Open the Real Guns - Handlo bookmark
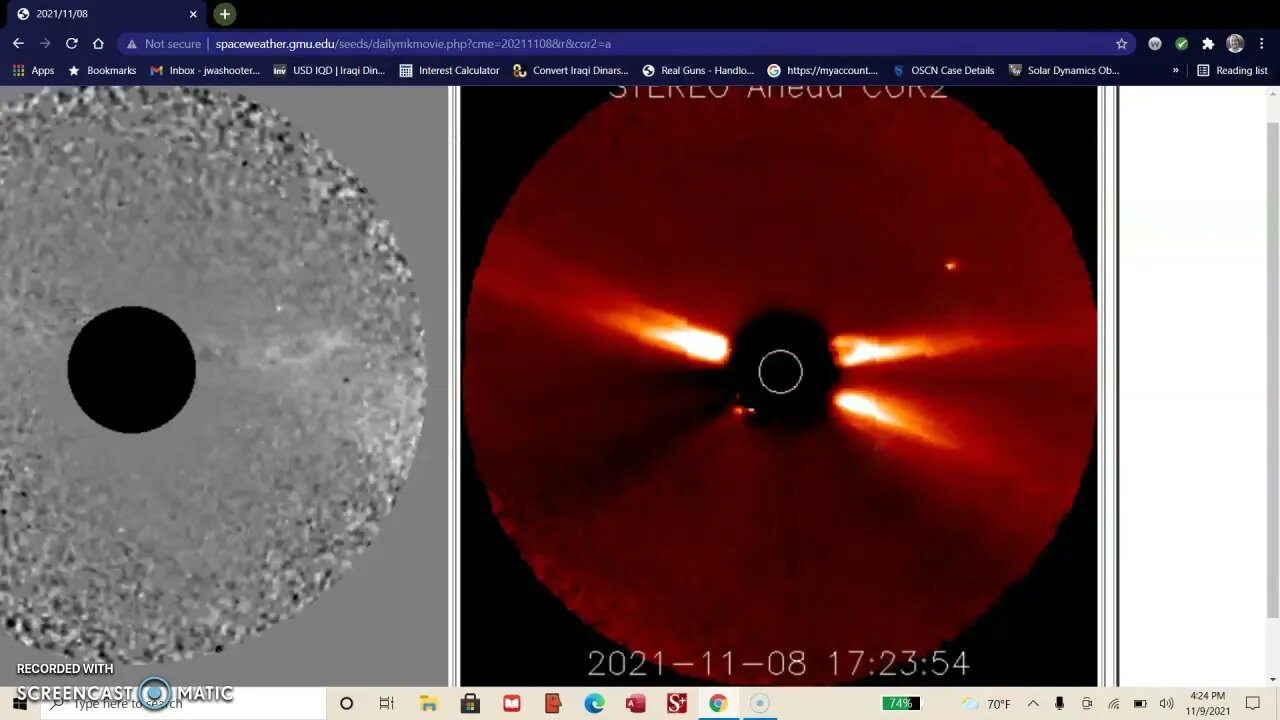 pyautogui.click(x=698, y=71)
